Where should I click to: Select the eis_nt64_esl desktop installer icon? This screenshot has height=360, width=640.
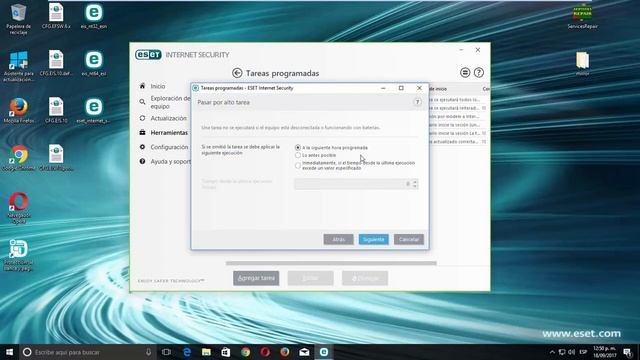coord(94,63)
